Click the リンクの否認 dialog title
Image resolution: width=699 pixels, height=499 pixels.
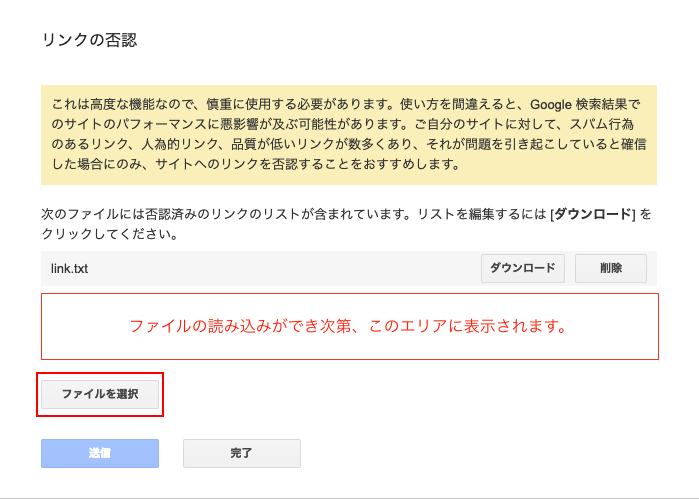click(x=90, y=40)
